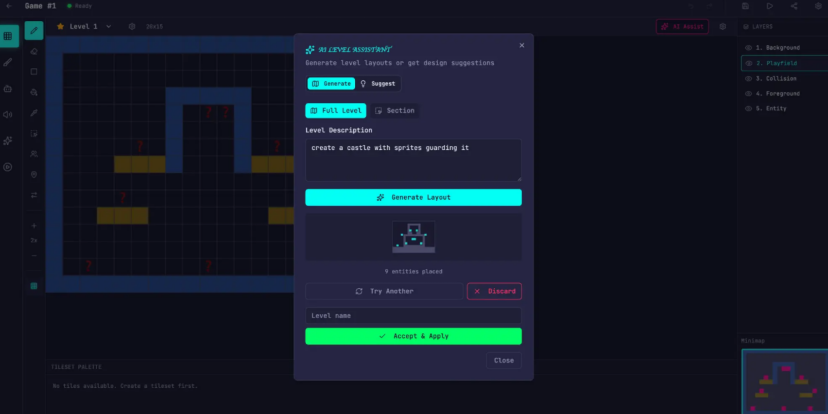
Task: Toggle visibility of the Entity layer
Action: tap(748, 108)
